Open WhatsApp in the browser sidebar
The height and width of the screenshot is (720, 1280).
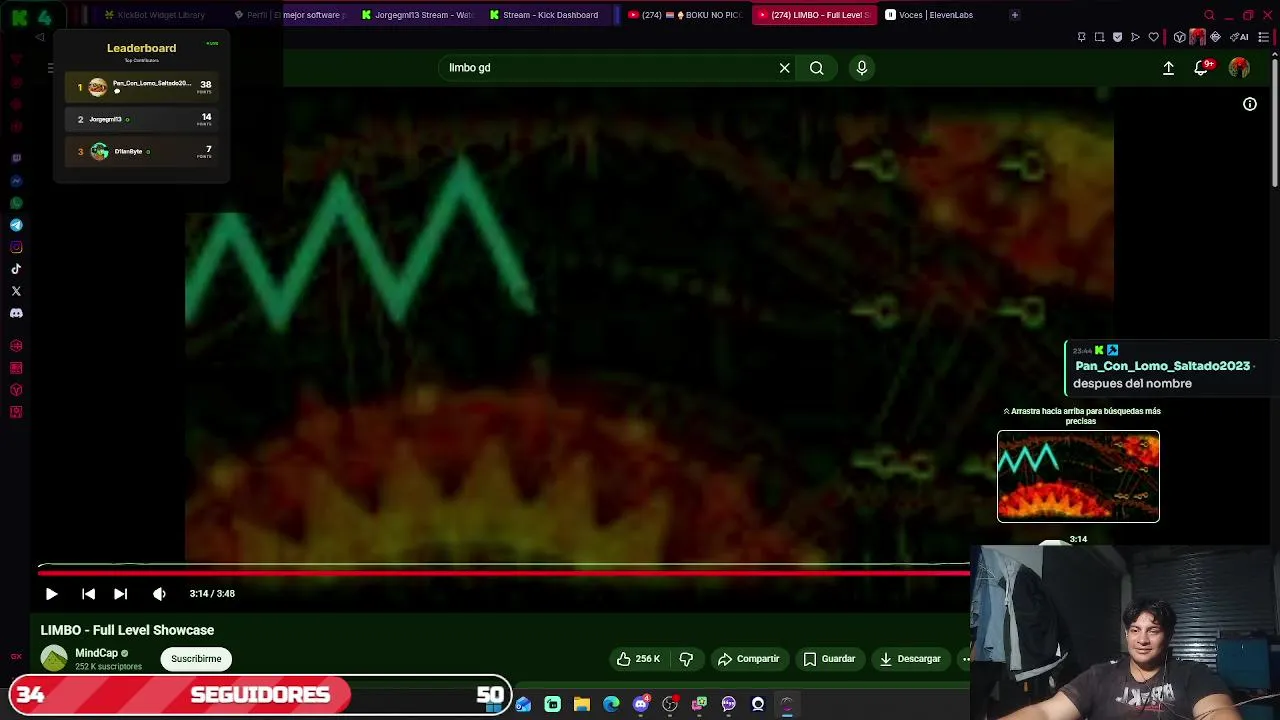(x=16, y=203)
